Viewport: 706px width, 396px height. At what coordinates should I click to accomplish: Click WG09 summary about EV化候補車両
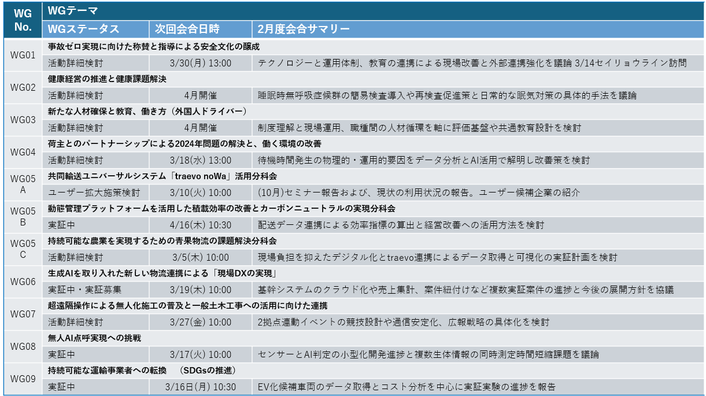(407, 387)
